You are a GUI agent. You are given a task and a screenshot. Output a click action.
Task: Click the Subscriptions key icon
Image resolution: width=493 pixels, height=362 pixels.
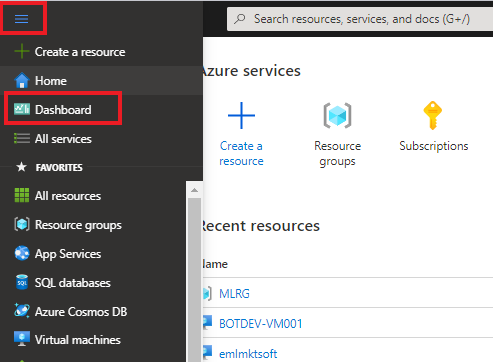click(433, 115)
